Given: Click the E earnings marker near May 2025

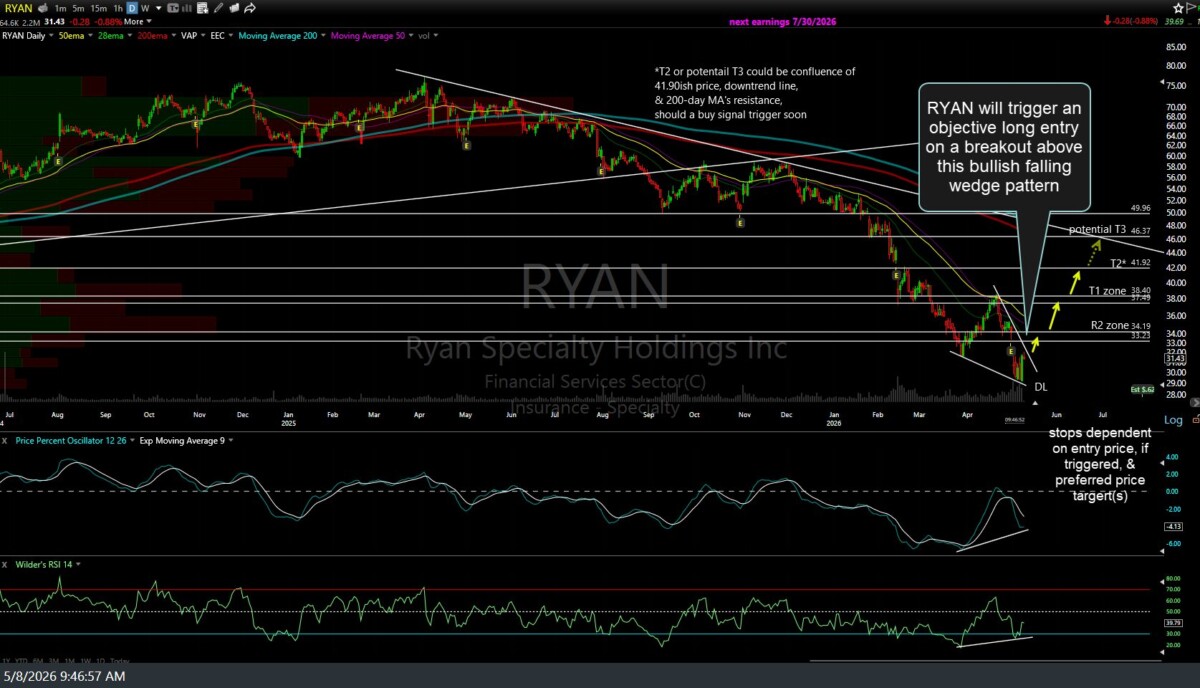Looking at the screenshot, I should pyautogui.click(x=467, y=146).
